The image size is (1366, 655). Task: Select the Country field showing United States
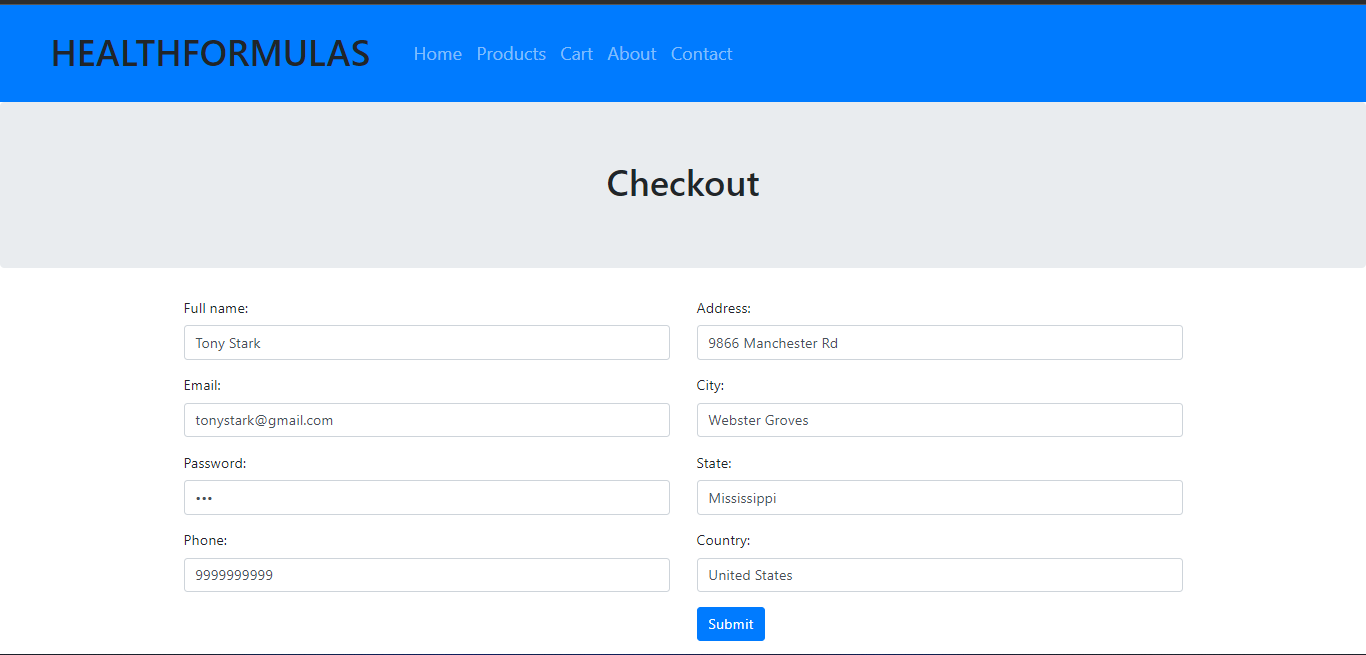pyautogui.click(x=939, y=574)
